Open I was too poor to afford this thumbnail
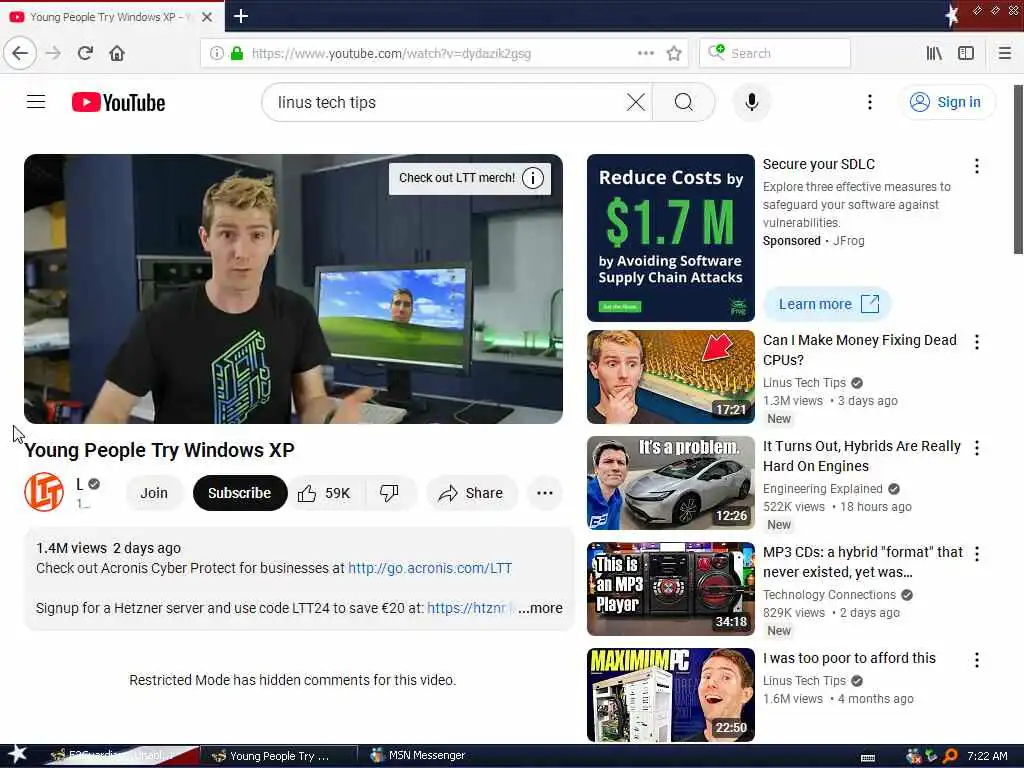1024x768 pixels. pyautogui.click(x=671, y=695)
